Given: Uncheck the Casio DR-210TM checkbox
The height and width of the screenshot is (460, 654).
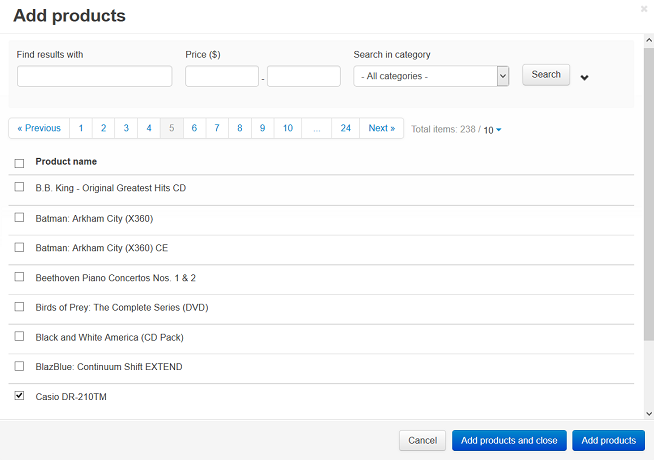Looking at the screenshot, I should (19, 395).
